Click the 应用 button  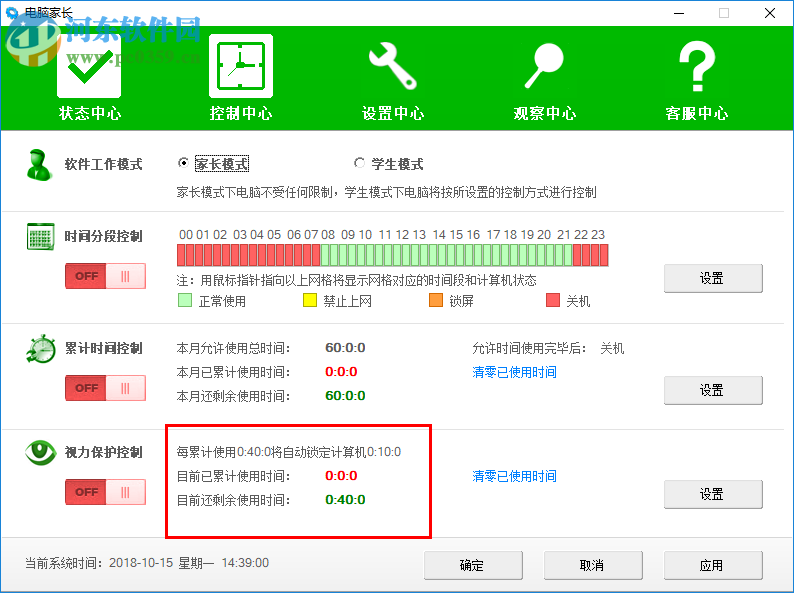pos(713,565)
